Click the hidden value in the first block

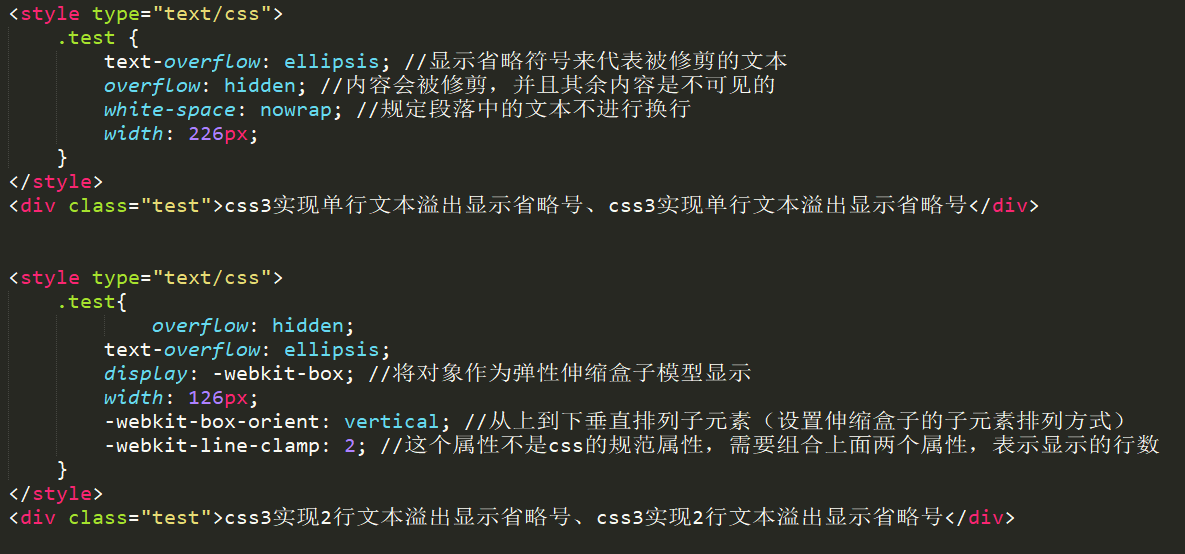click(259, 86)
